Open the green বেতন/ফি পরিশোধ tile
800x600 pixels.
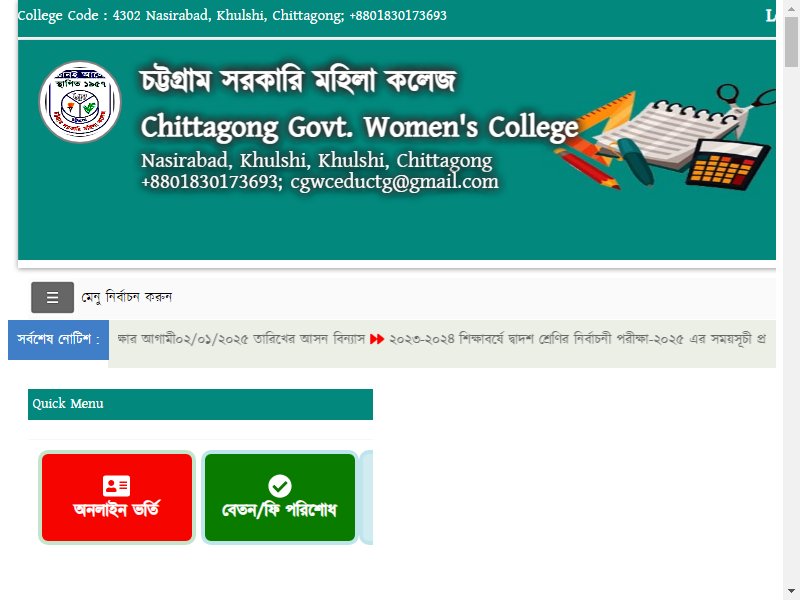(x=280, y=497)
